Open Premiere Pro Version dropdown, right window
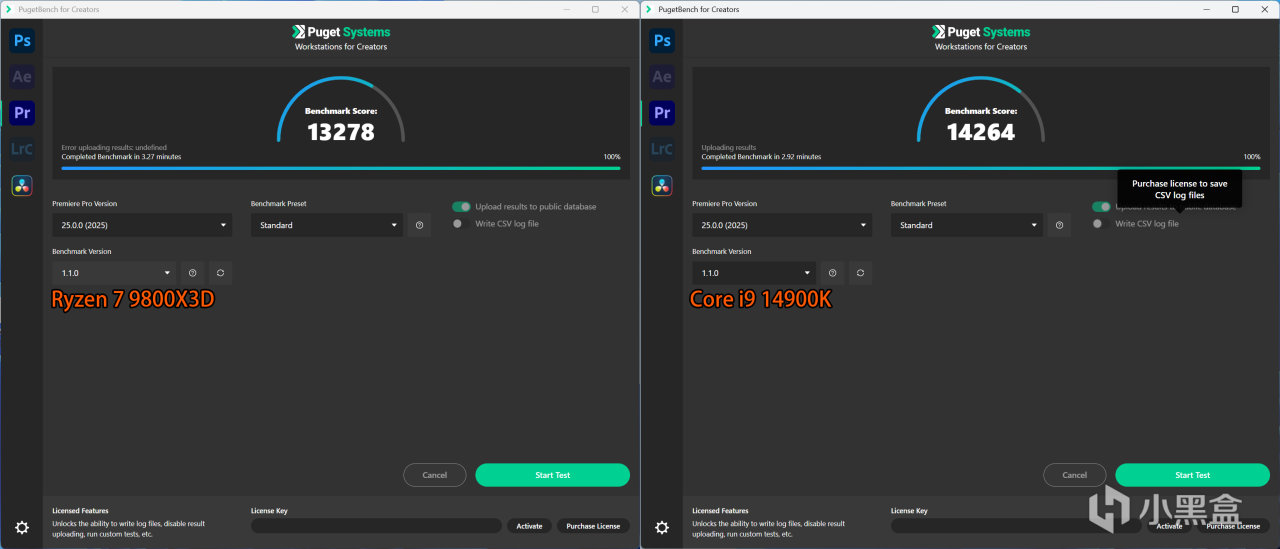This screenshot has height=549, width=1280. tap(782, 225)
